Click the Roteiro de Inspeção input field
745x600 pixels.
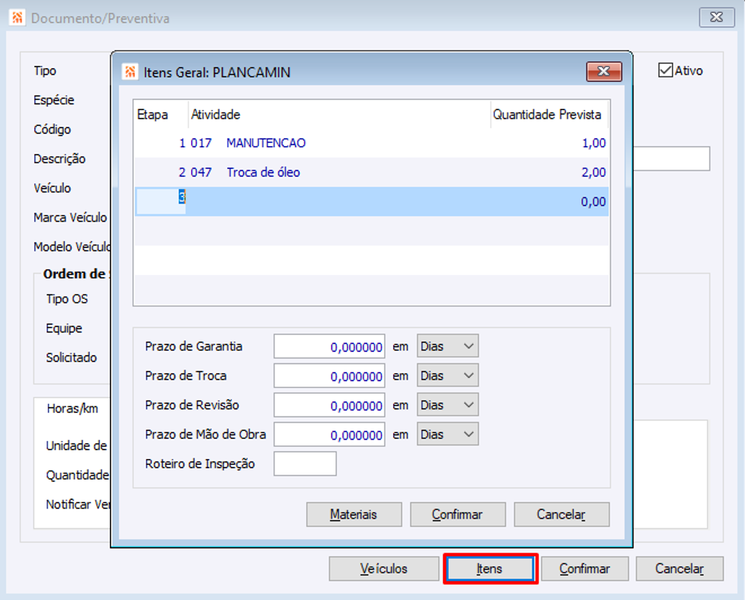coord(305,464)
